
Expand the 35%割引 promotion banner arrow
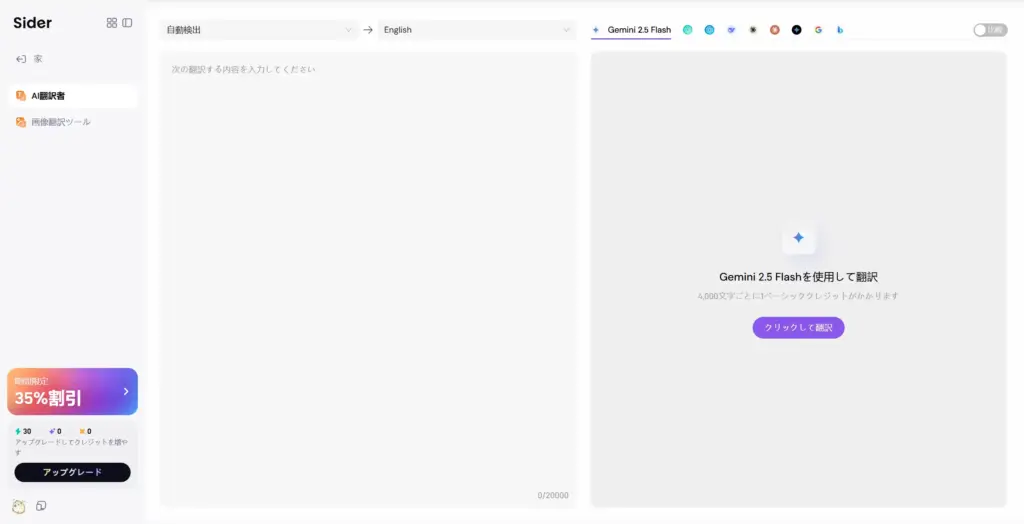126,391
